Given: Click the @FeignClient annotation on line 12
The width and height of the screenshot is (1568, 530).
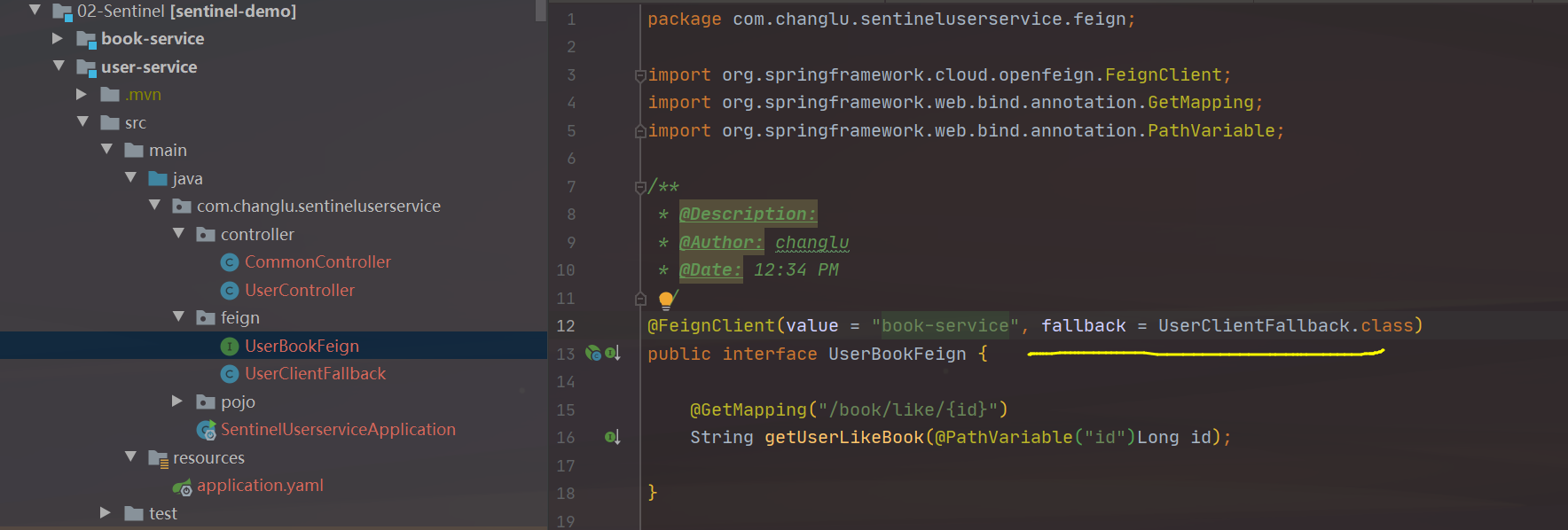Looking at the screenshot, I should point(711,325).
